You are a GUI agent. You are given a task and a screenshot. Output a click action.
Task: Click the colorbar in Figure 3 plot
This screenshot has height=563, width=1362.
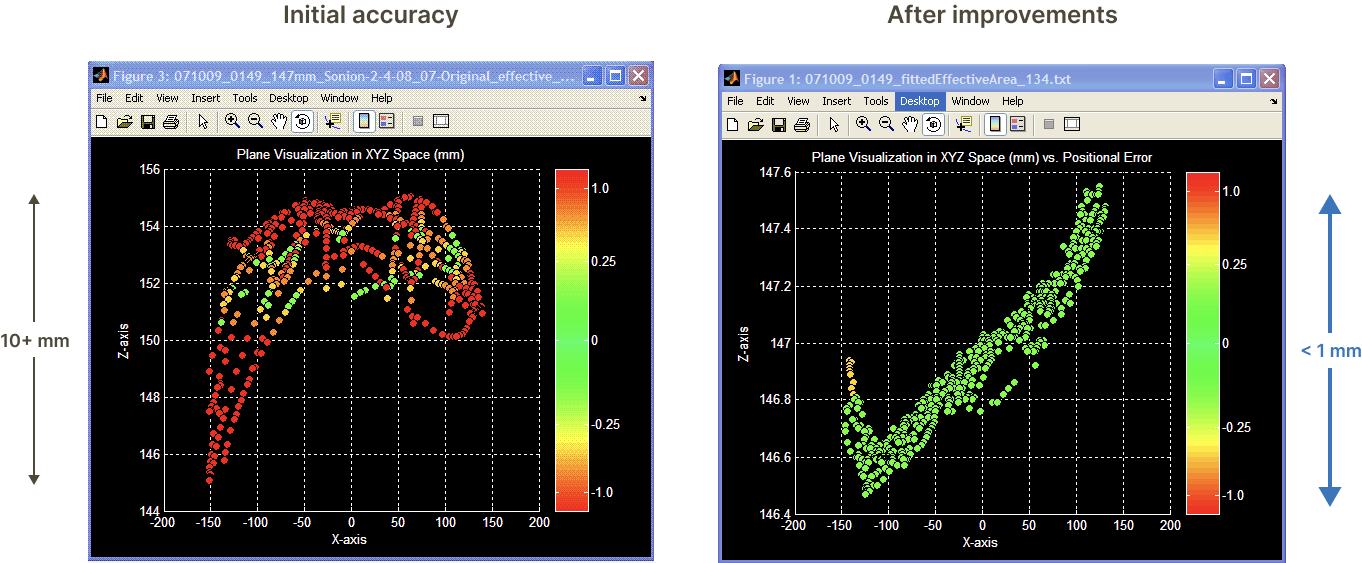pos(571,340)
